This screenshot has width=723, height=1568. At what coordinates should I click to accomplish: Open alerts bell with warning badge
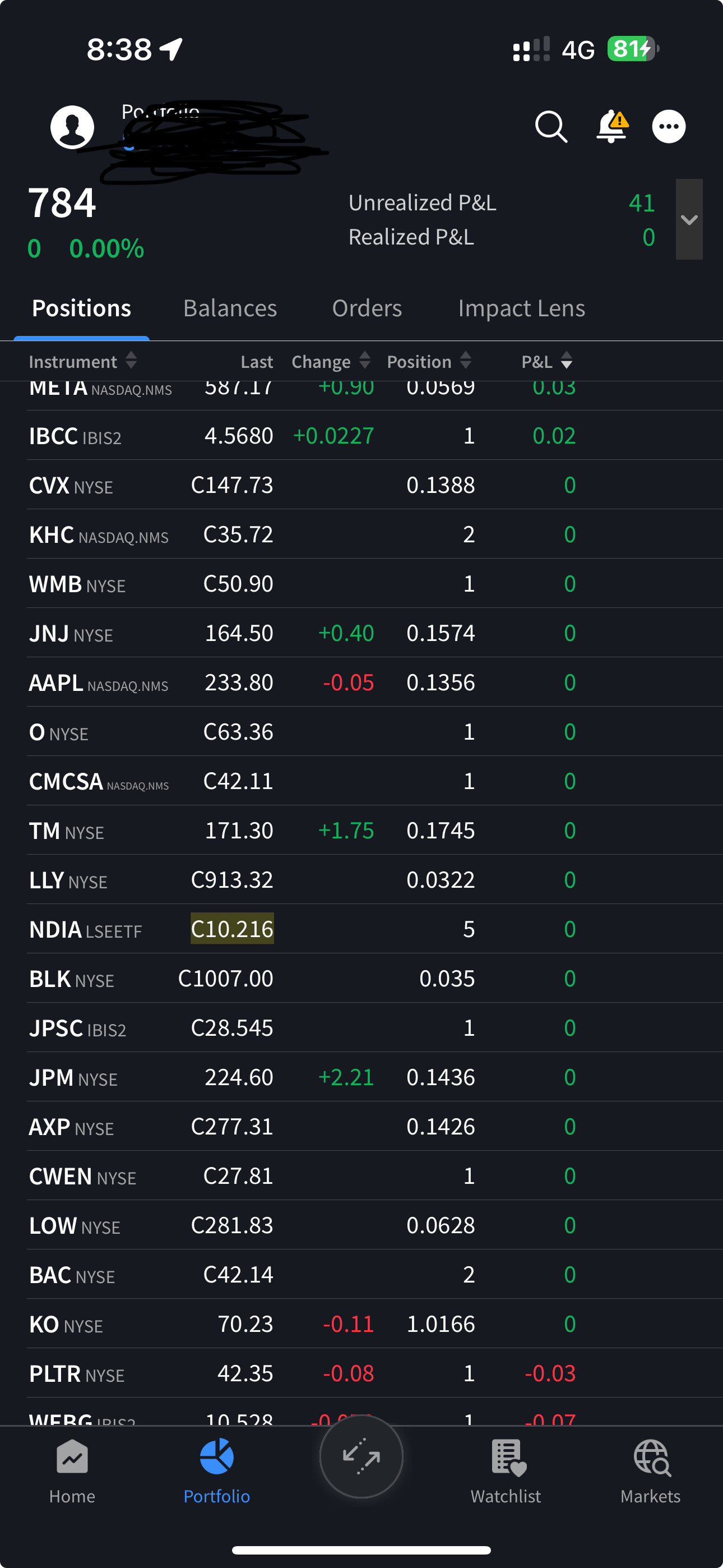611,127
